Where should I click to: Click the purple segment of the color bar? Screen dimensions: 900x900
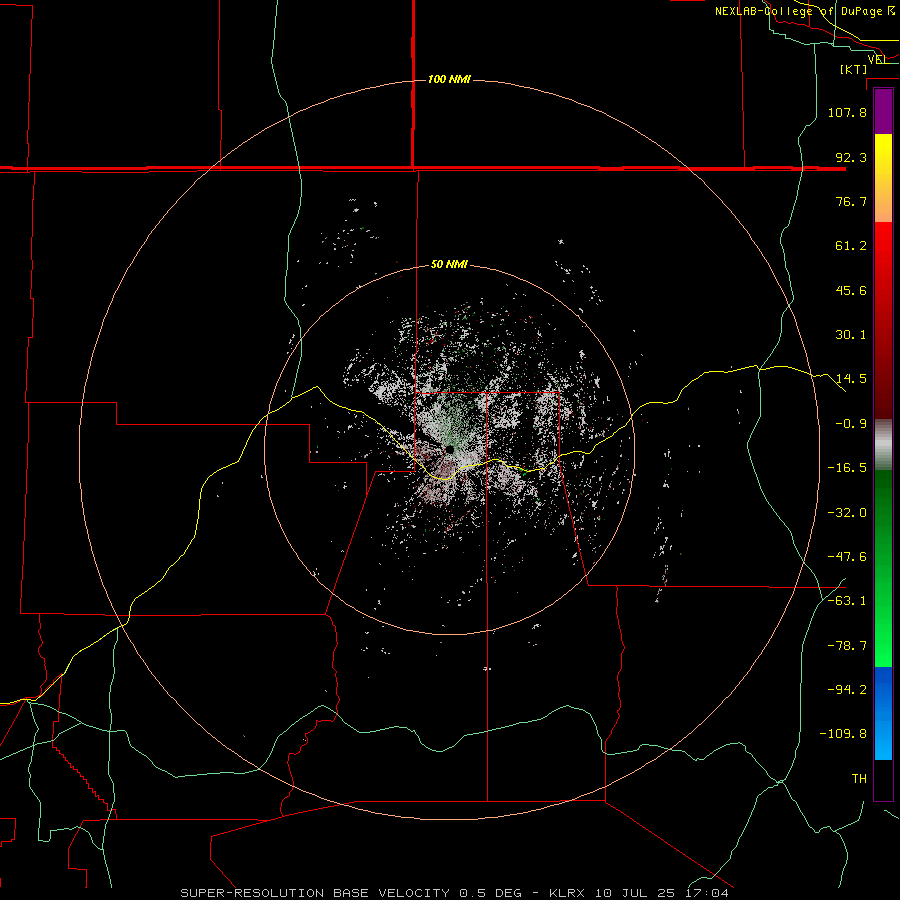883,112
